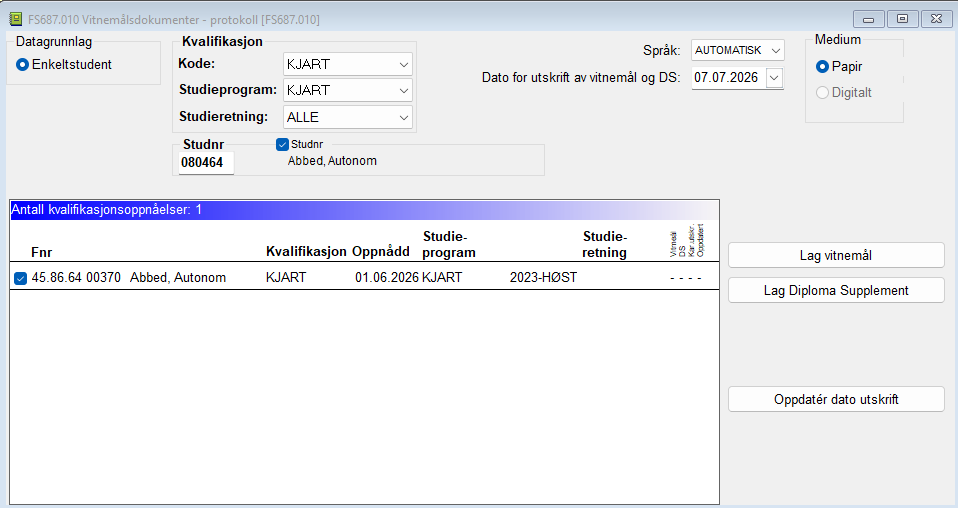Choose Papir as medium

(x=822, y=66)
